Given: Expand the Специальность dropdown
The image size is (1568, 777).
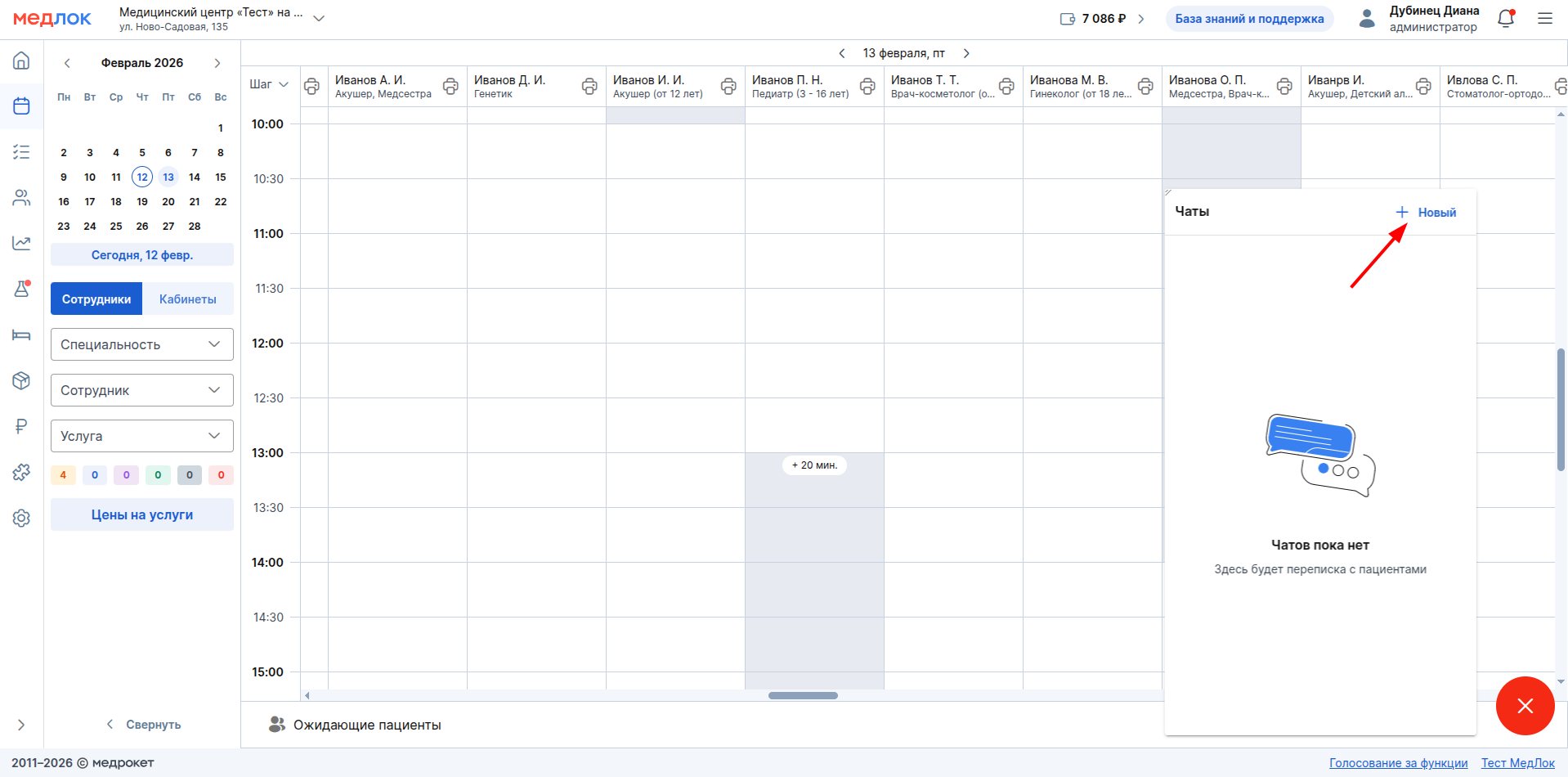Looking at the screenshot, I should point(142,344).
